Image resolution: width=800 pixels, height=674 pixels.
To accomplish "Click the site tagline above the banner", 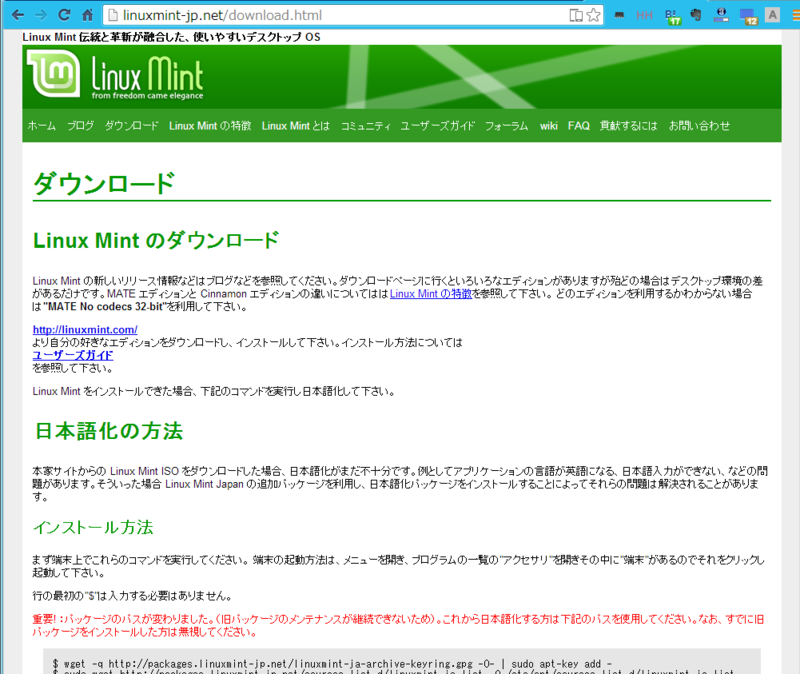I will click(171, 37).
